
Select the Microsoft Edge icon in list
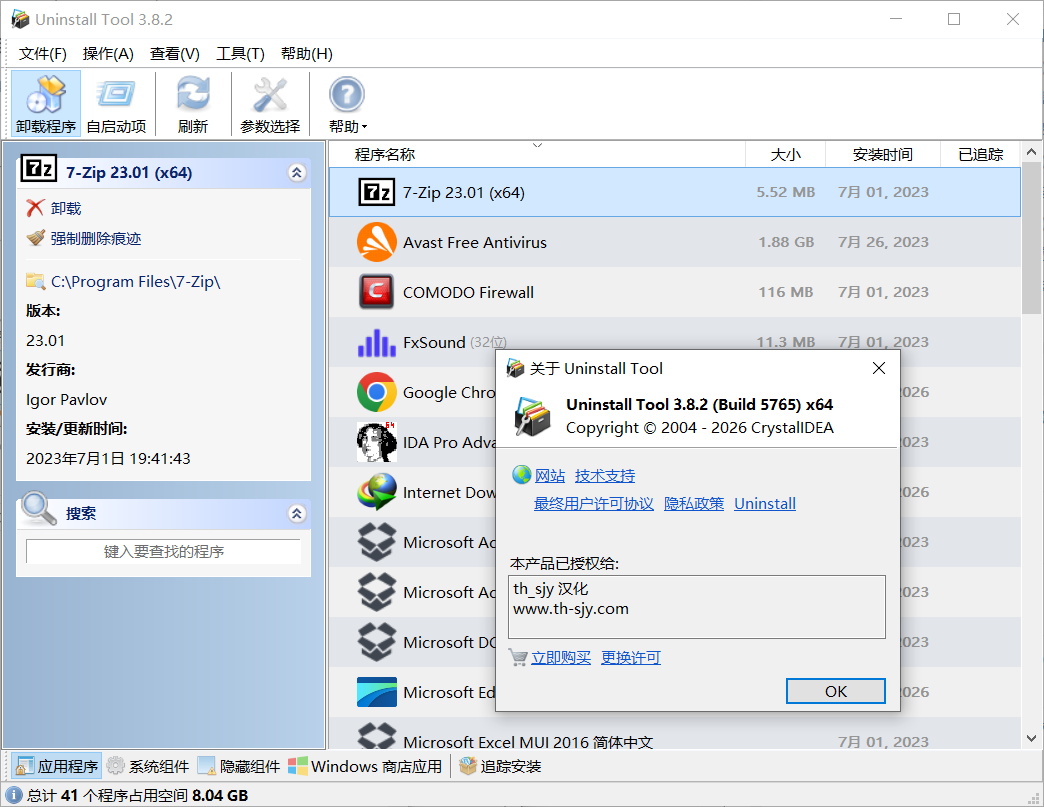pos(377,692)
